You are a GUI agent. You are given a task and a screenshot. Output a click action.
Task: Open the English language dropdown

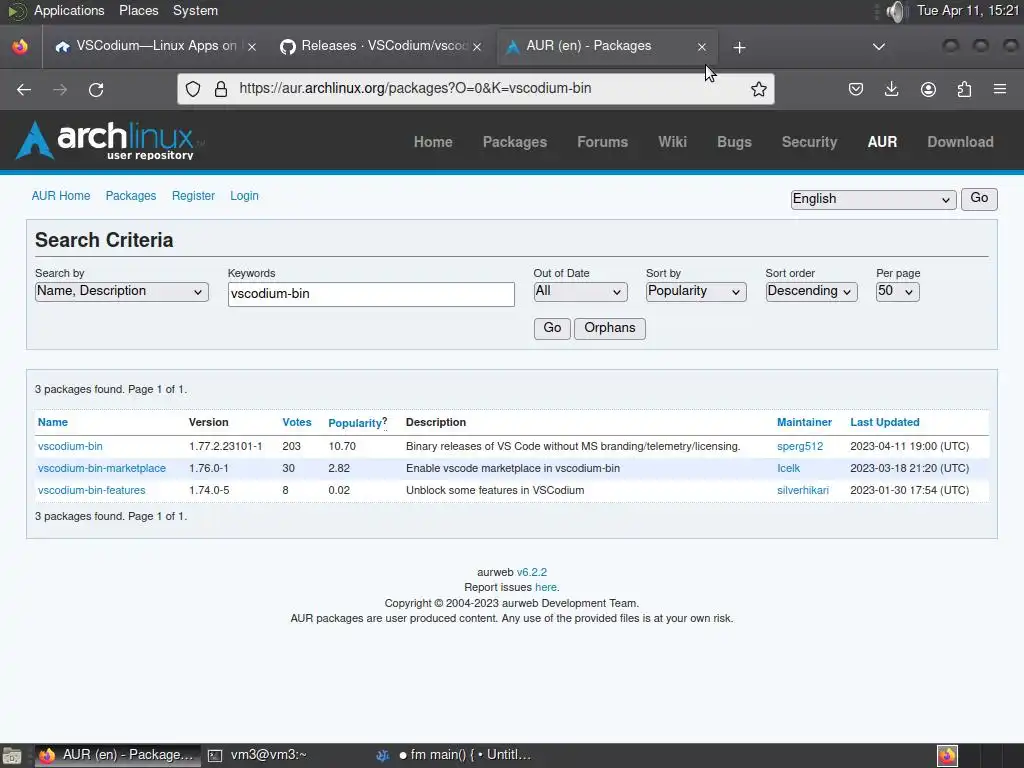tap(873, 199)
